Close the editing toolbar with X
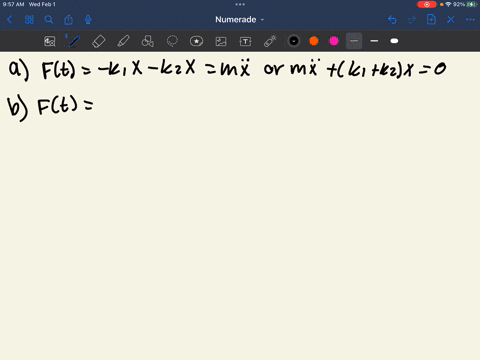Screen dimensions: 480x360 tap(451, 20)
